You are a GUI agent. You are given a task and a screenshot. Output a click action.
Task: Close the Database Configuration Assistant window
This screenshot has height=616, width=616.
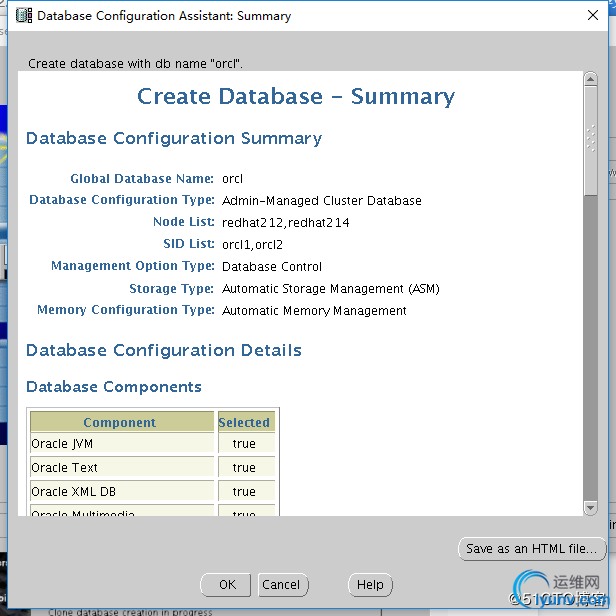(593, 15)
